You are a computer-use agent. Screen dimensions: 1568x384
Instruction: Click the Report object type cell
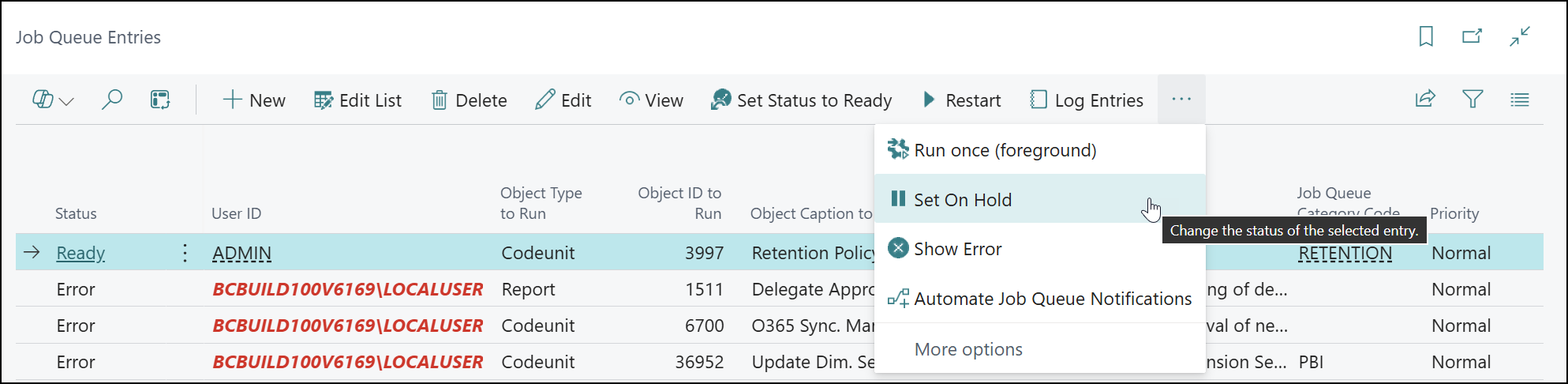click(x=528, y=289)
